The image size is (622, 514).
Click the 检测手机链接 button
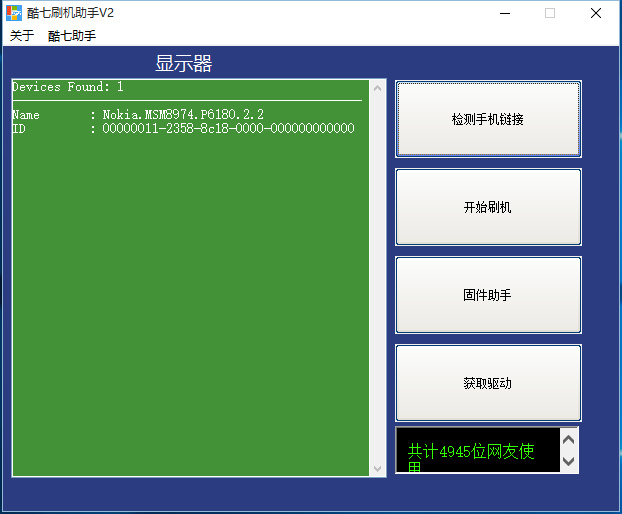click(x=488, y=119)
